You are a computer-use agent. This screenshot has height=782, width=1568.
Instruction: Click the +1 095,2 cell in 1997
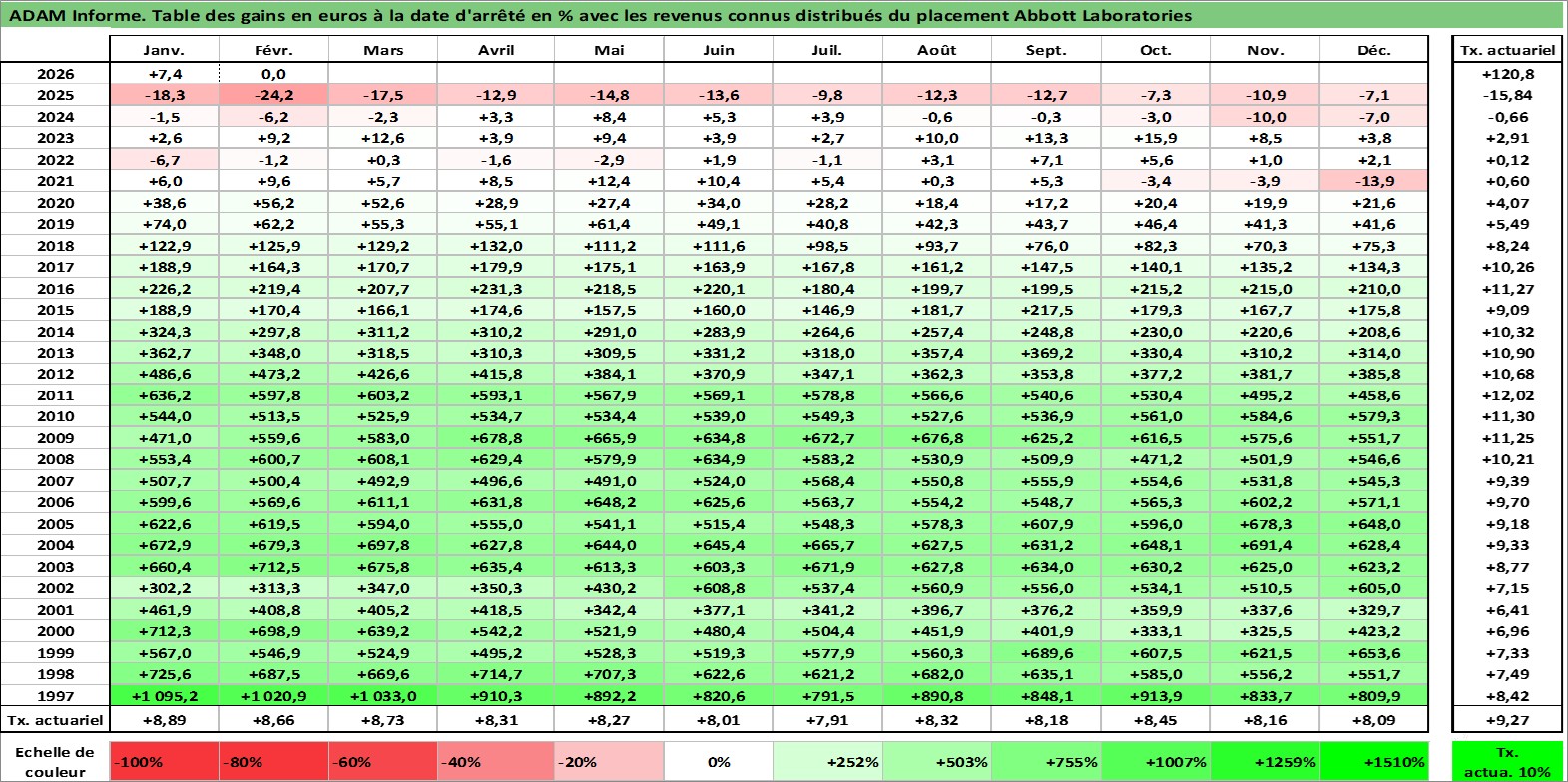[164, 696]
